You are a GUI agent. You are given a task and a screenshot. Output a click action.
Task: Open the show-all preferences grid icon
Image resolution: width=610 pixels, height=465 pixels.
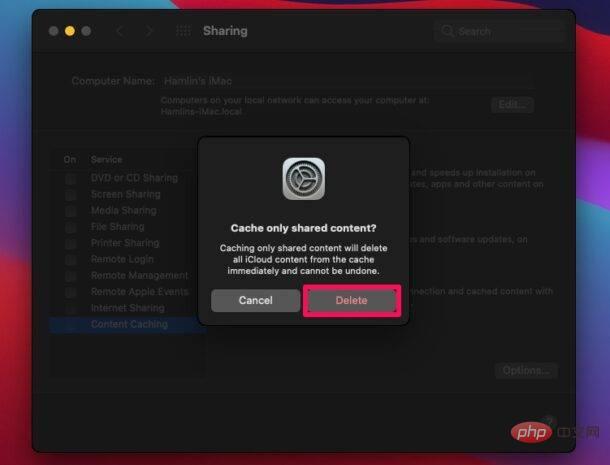coord(183,31)
